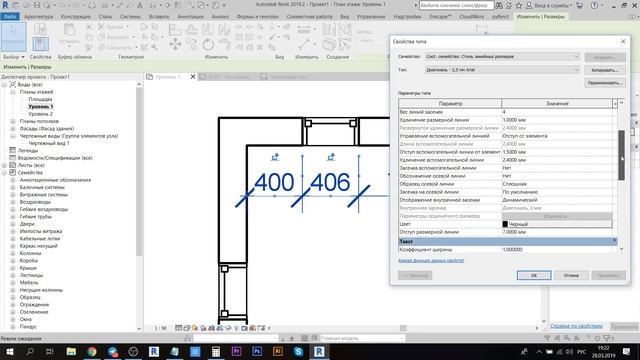Switch to the 'Вставить' ribbon tab
640x360 pixels.
click(159, 17)
